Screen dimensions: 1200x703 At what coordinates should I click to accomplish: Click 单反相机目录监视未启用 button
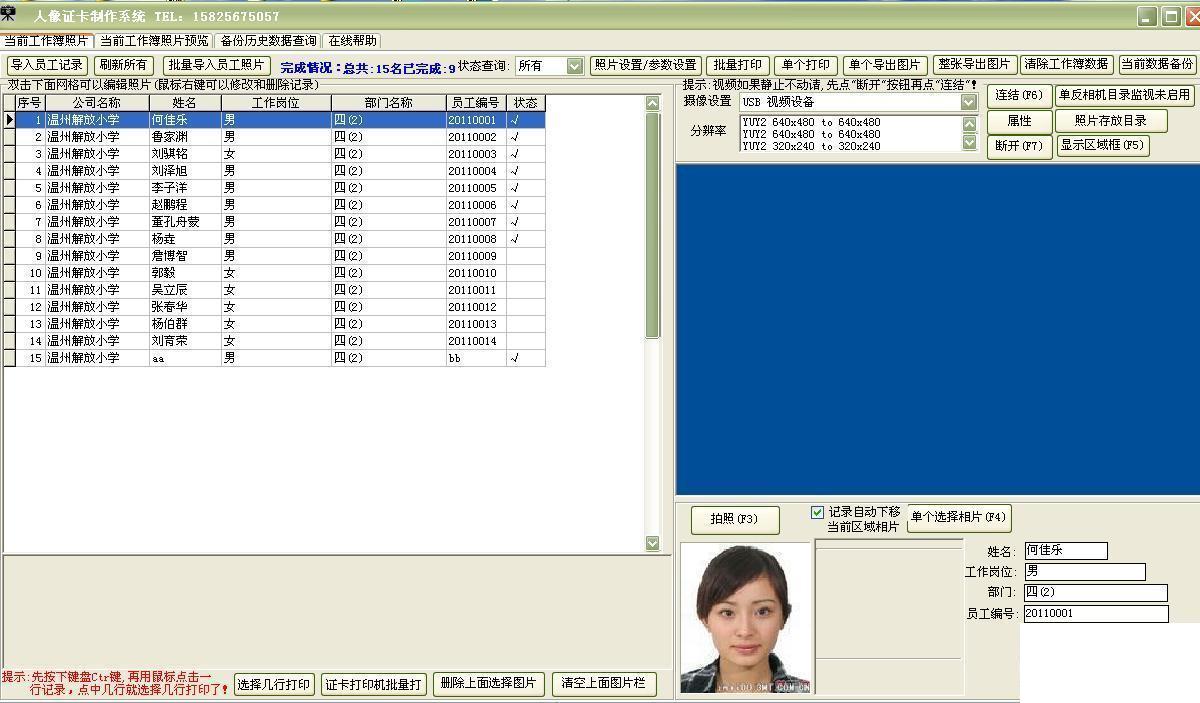(1125, 95)
